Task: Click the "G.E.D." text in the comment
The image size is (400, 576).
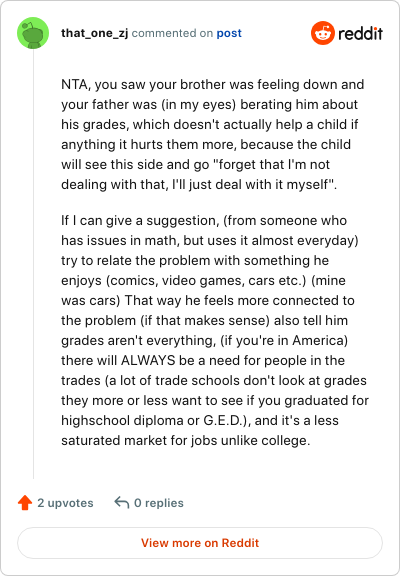Action: click(224, 420)
